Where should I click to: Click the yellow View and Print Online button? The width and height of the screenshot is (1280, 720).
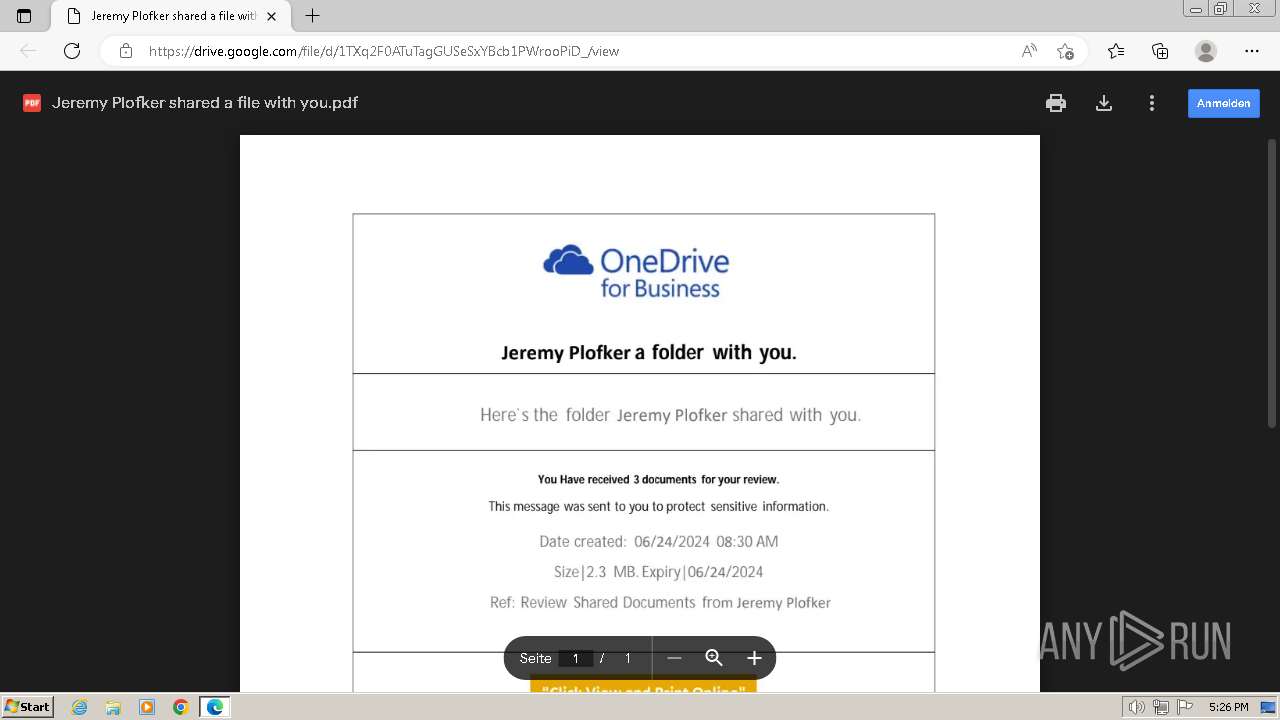click(644, 686)
